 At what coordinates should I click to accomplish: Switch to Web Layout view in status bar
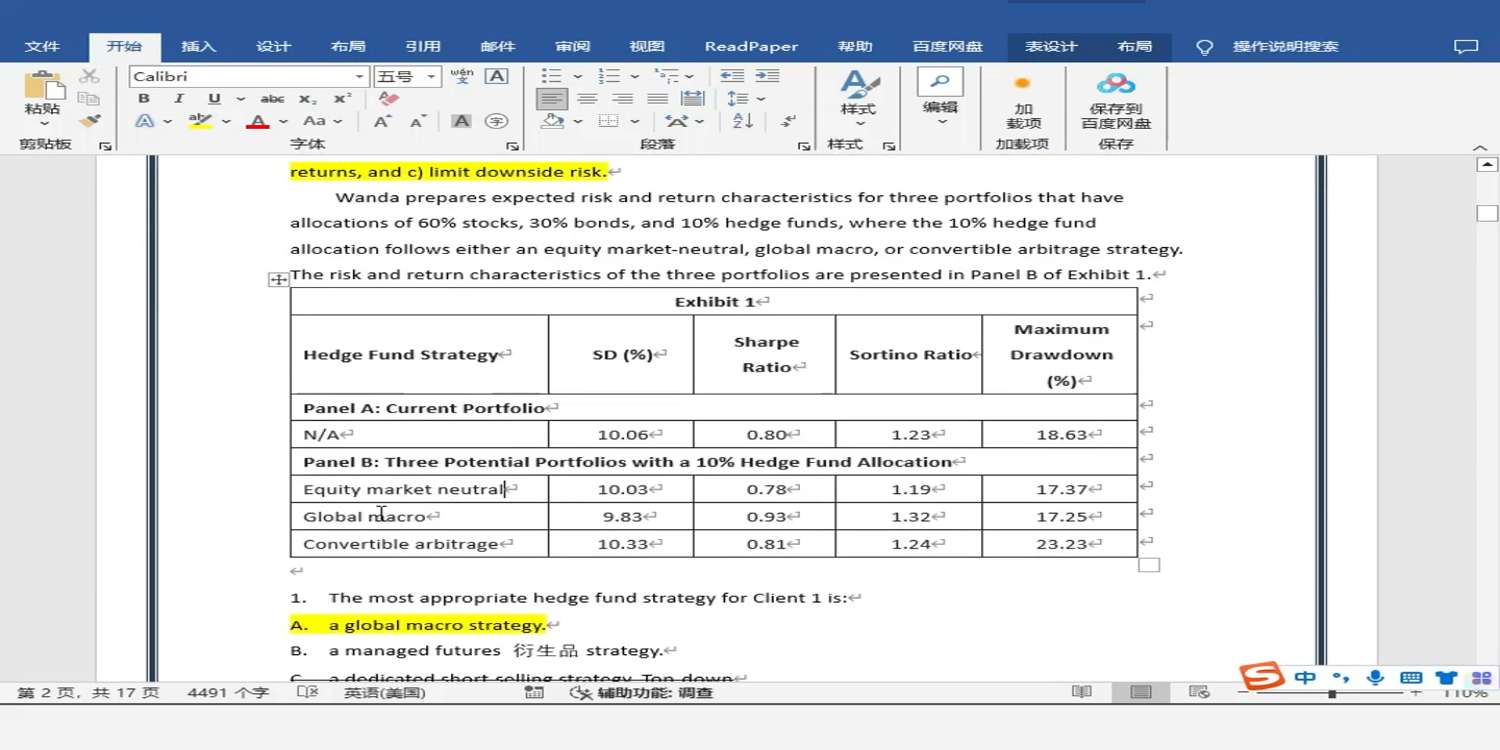1199,692
